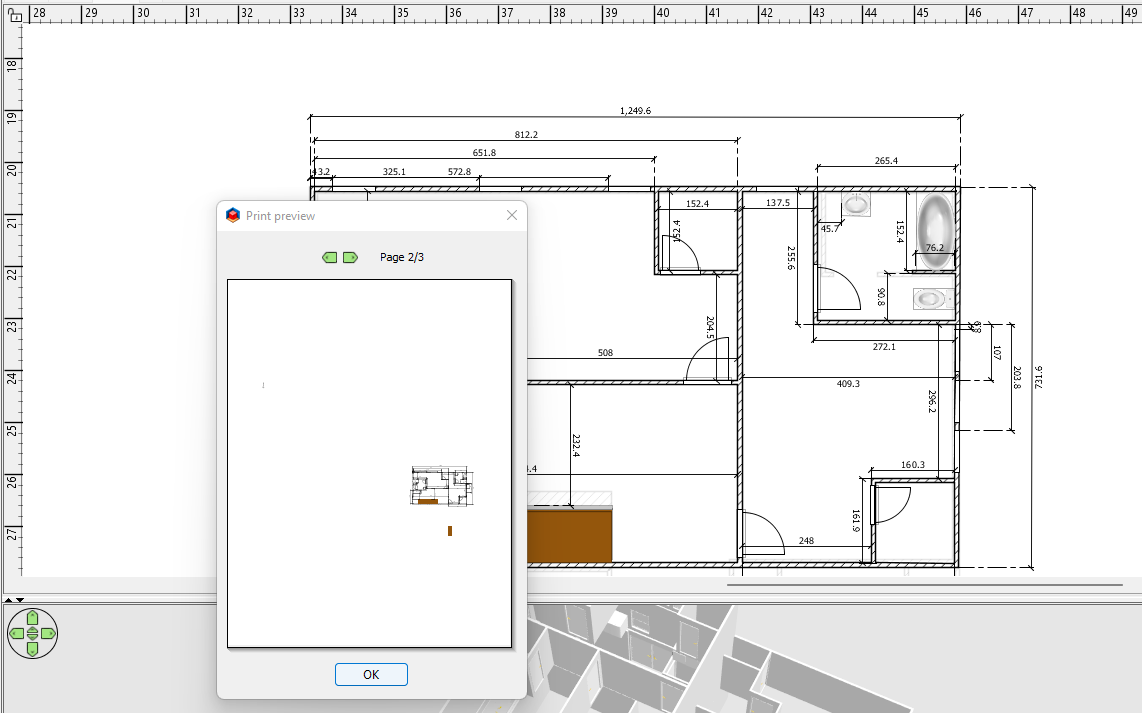
Task: Go to next page in Print preview
Action: 350,257
